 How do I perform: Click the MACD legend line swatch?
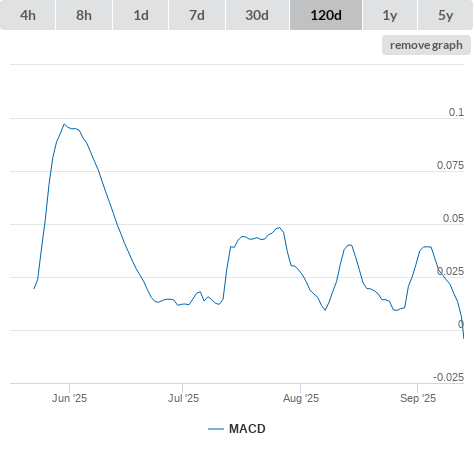[x=216, y=429]
